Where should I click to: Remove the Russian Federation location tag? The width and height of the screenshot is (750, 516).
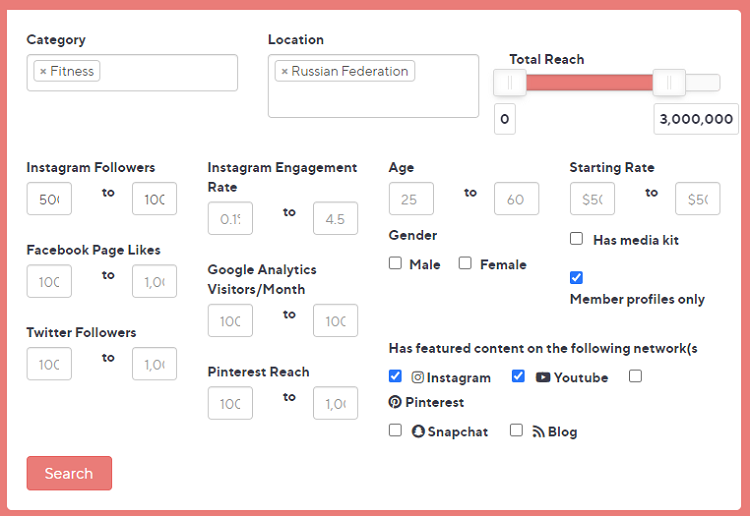(x=284, y=72)
